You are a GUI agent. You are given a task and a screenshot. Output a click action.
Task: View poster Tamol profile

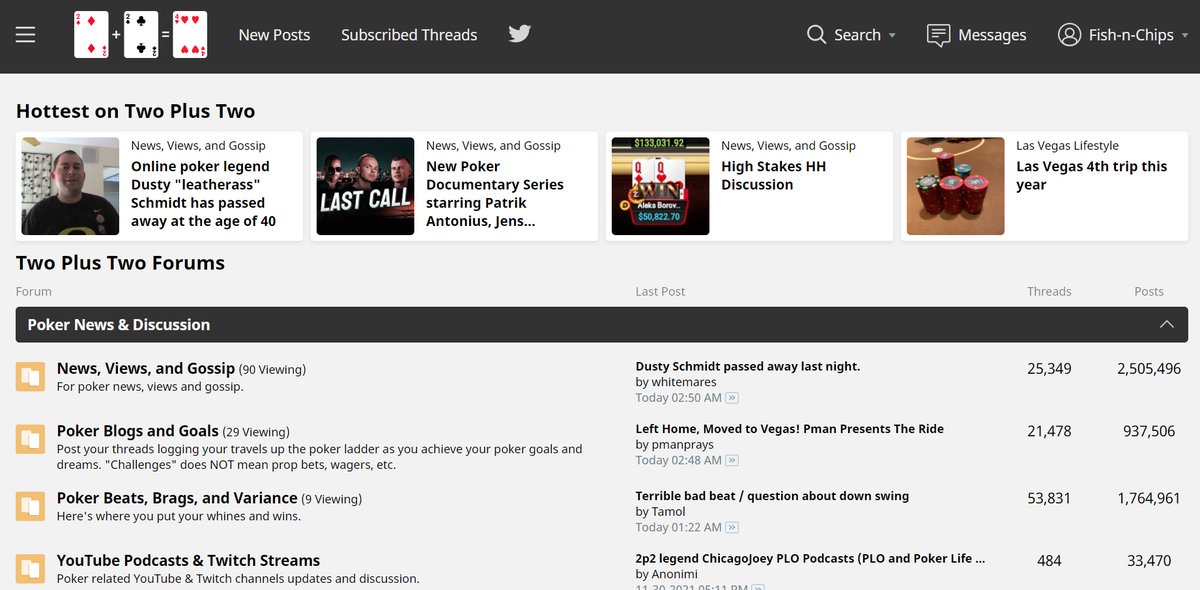[x=668, y=511]
